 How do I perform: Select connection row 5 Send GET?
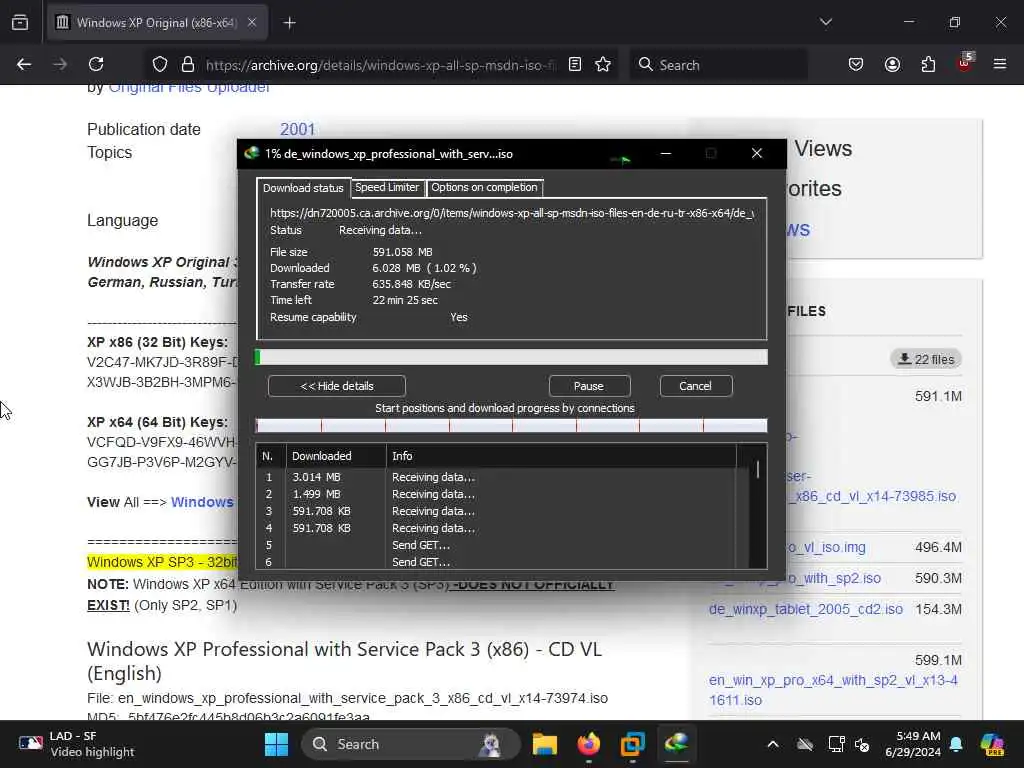[x=496, y=545]
